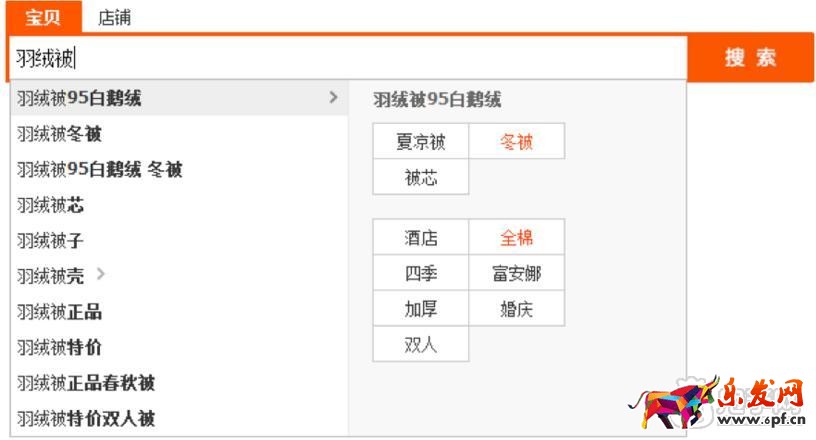This screenshot has height=440, width=816.
Task: Select the 羽绒被正品 suggestion
Action: [60, 312]
